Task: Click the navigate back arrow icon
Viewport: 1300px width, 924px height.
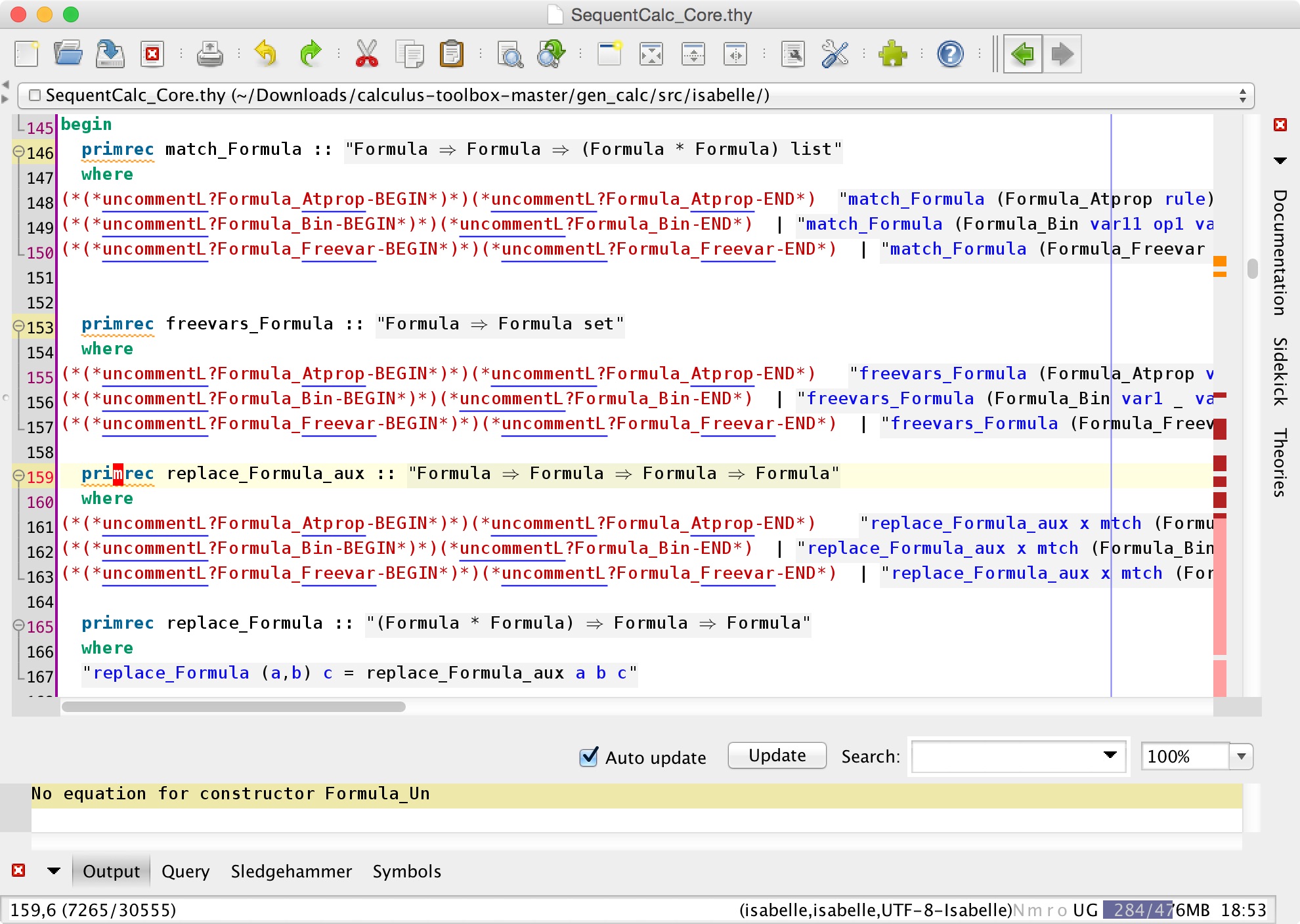Action: pyautogui.click(x=1024, y=54)
